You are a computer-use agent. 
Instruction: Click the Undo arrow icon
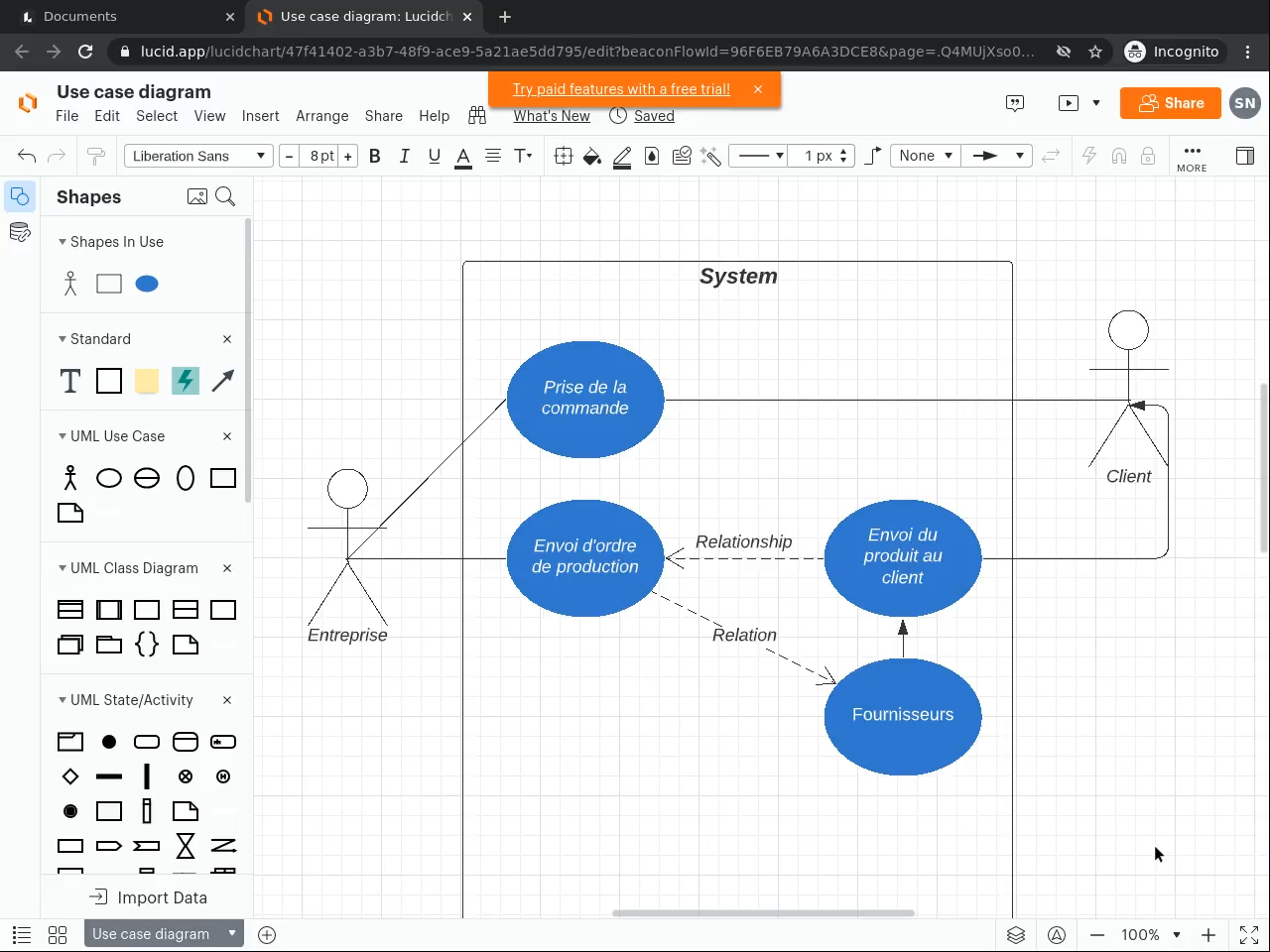click(x=27, y=156)
